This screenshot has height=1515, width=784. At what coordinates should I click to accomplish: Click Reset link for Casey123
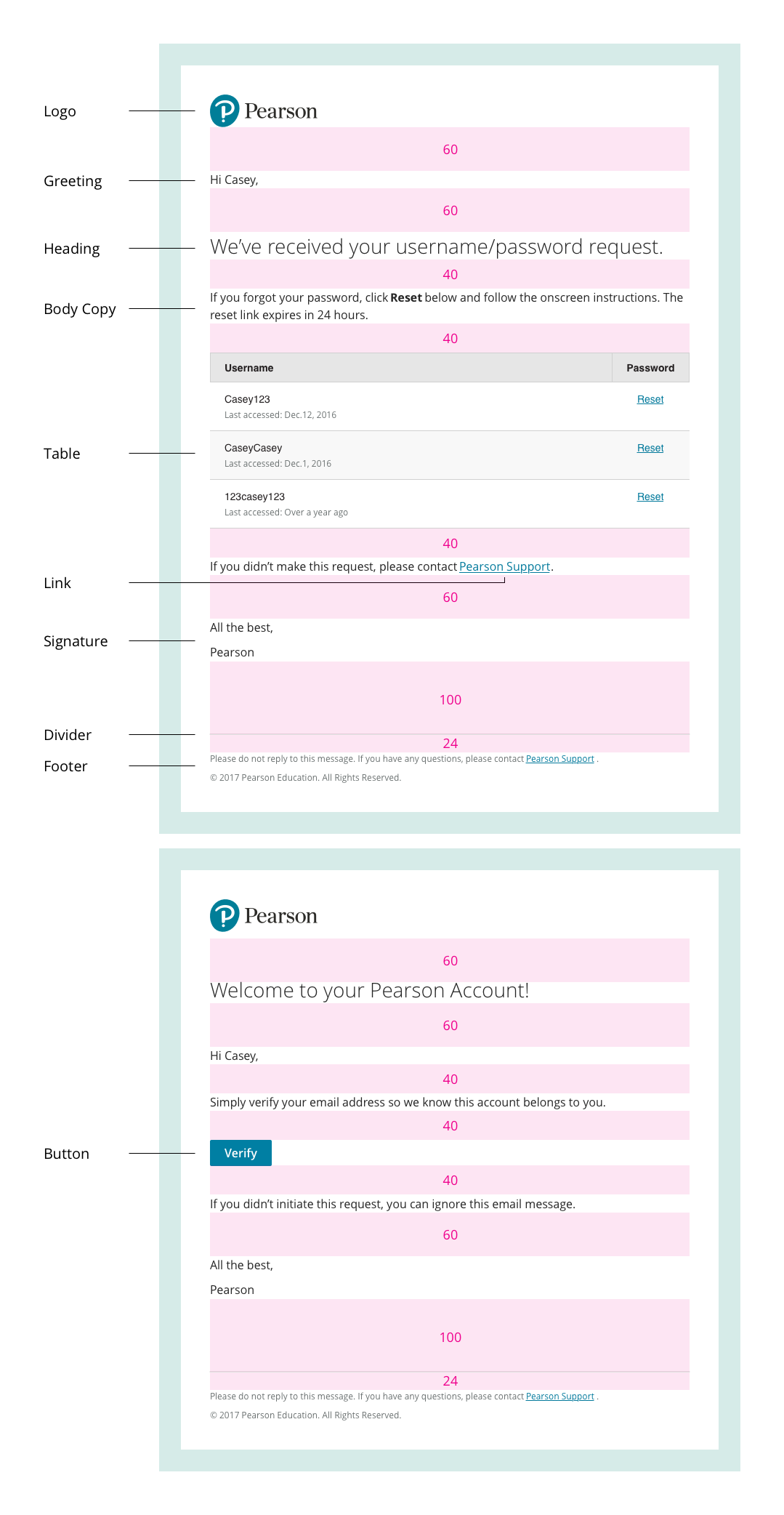pyautogui.click(x=650, y=399)
